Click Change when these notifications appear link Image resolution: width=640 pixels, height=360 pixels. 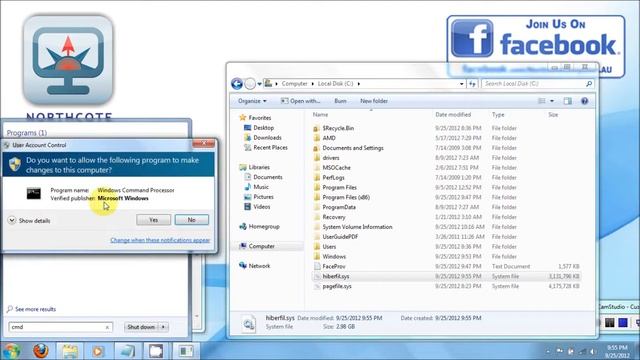coord(160,240)
